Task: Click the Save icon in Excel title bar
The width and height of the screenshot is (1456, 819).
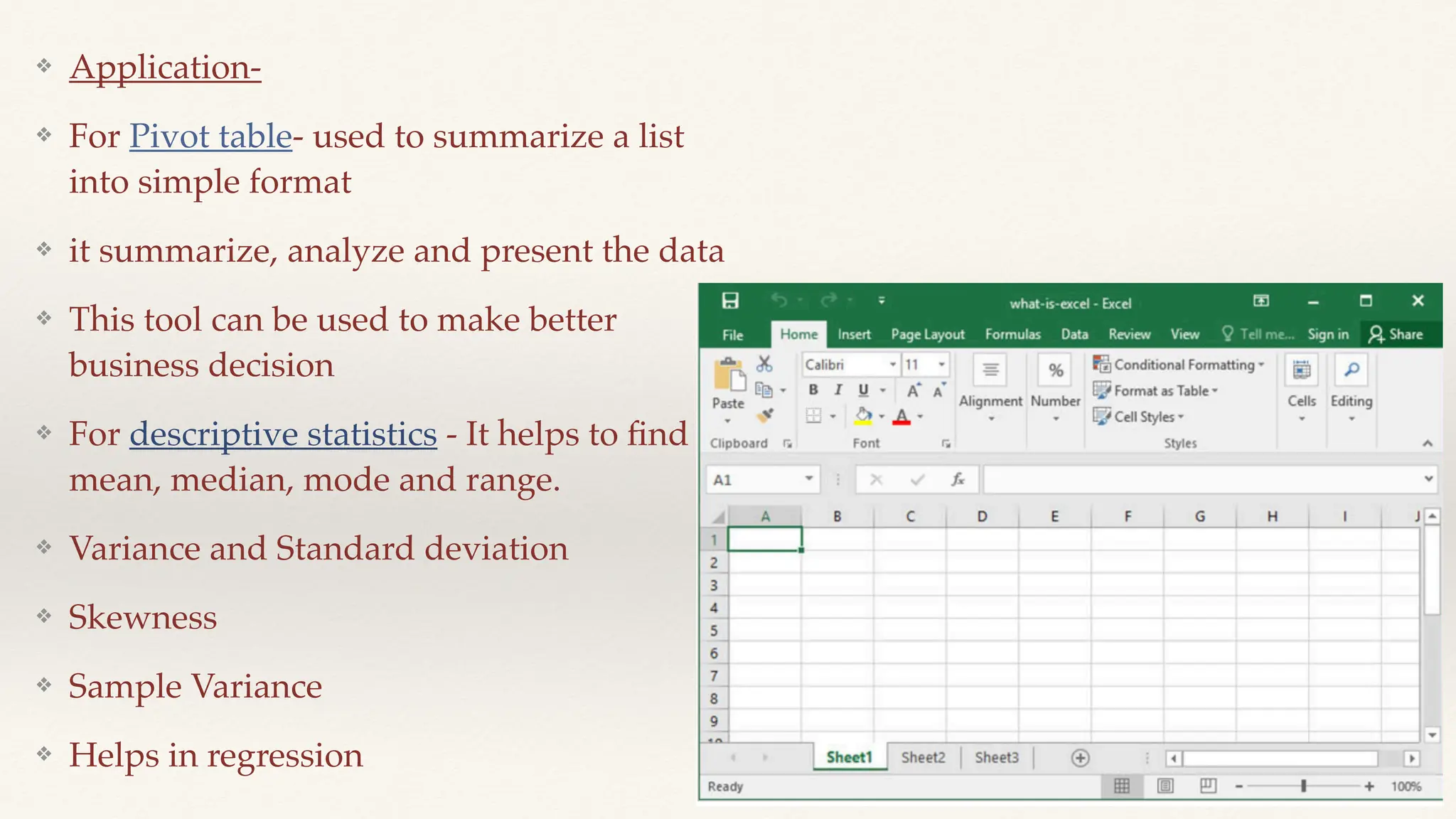Action: click(x=730, y=301)
